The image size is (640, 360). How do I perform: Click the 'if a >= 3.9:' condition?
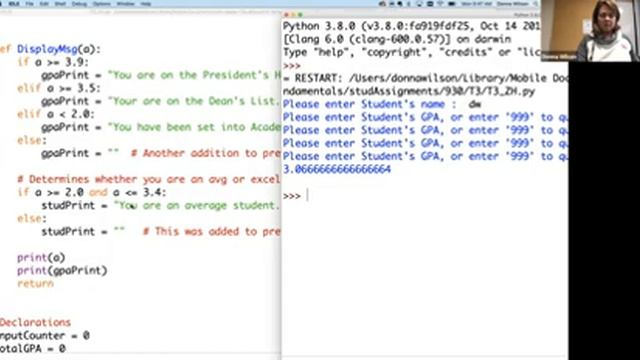53,62
